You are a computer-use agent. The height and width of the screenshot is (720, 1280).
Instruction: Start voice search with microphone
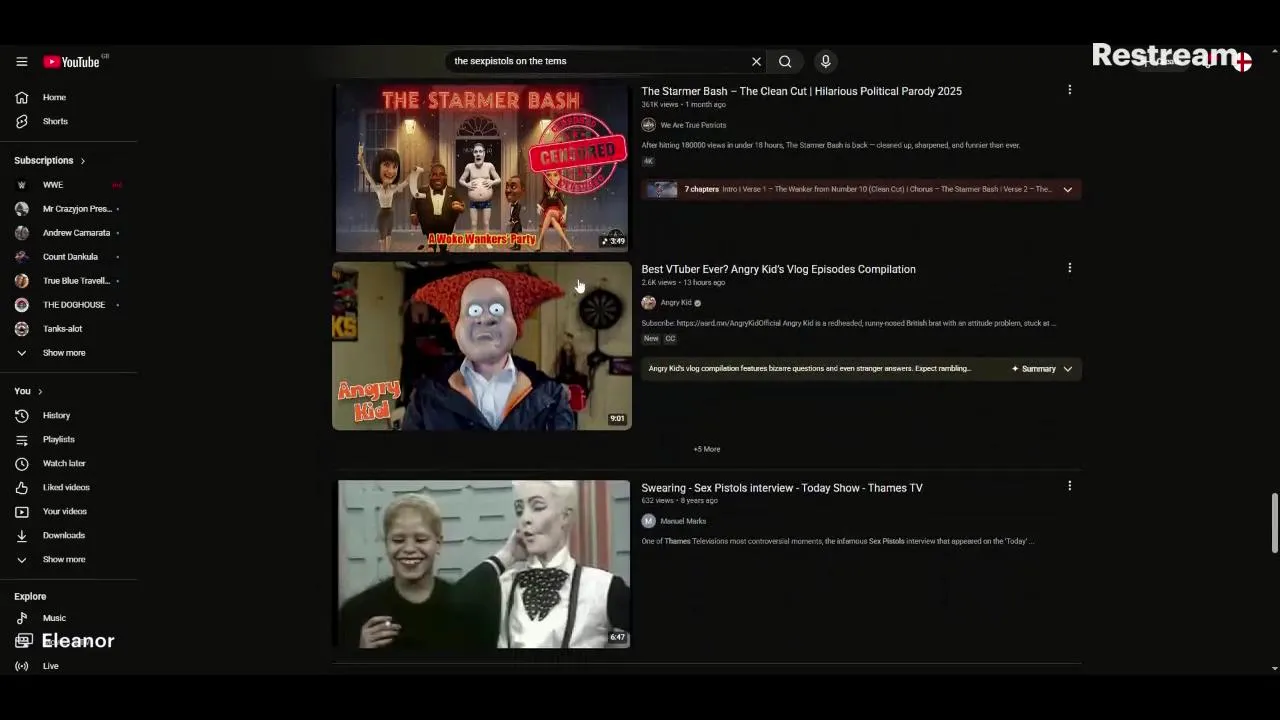click(x=825, y=61)
